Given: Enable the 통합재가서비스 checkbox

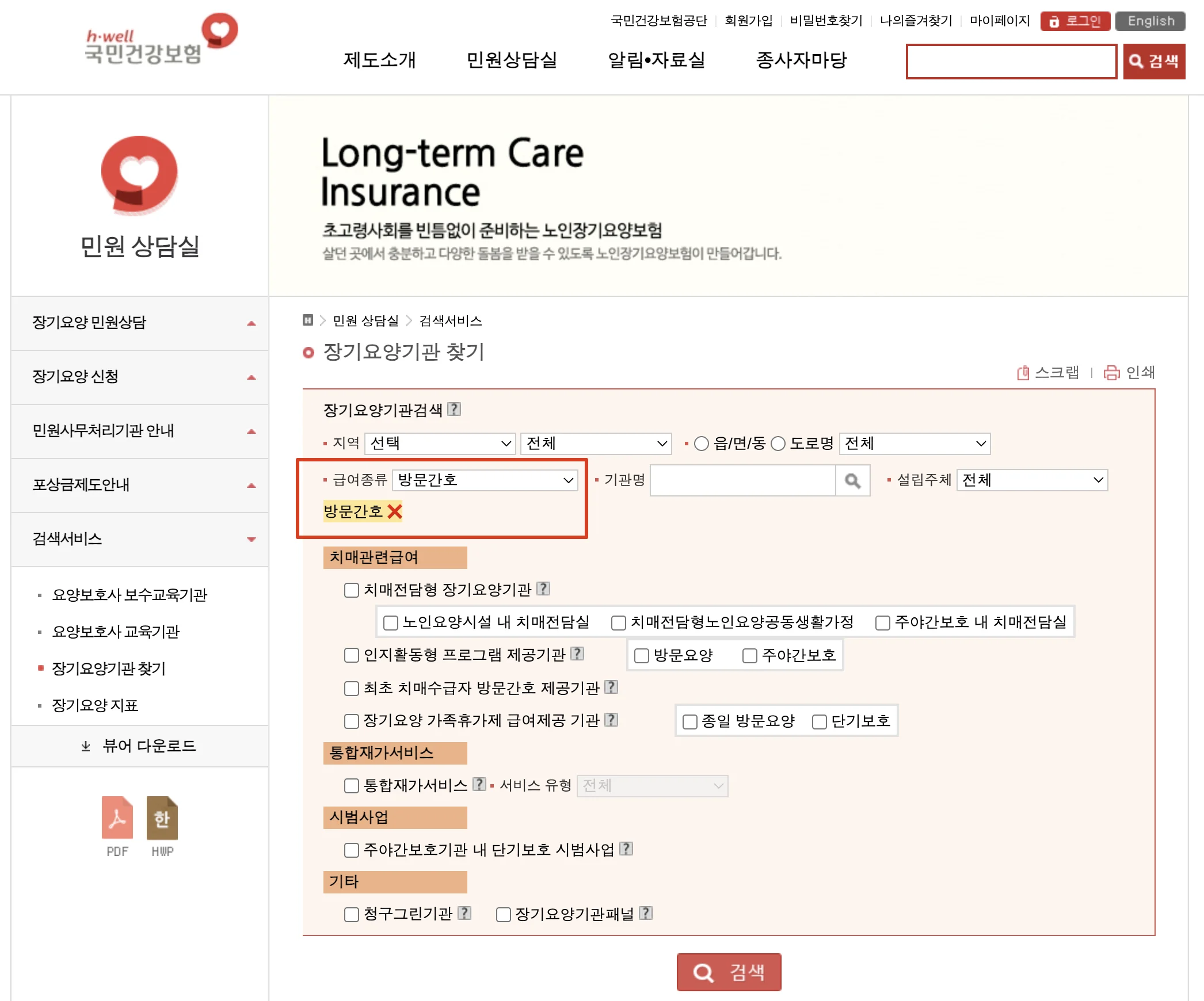Looking at the screenshot, I should tap(351, 786).
